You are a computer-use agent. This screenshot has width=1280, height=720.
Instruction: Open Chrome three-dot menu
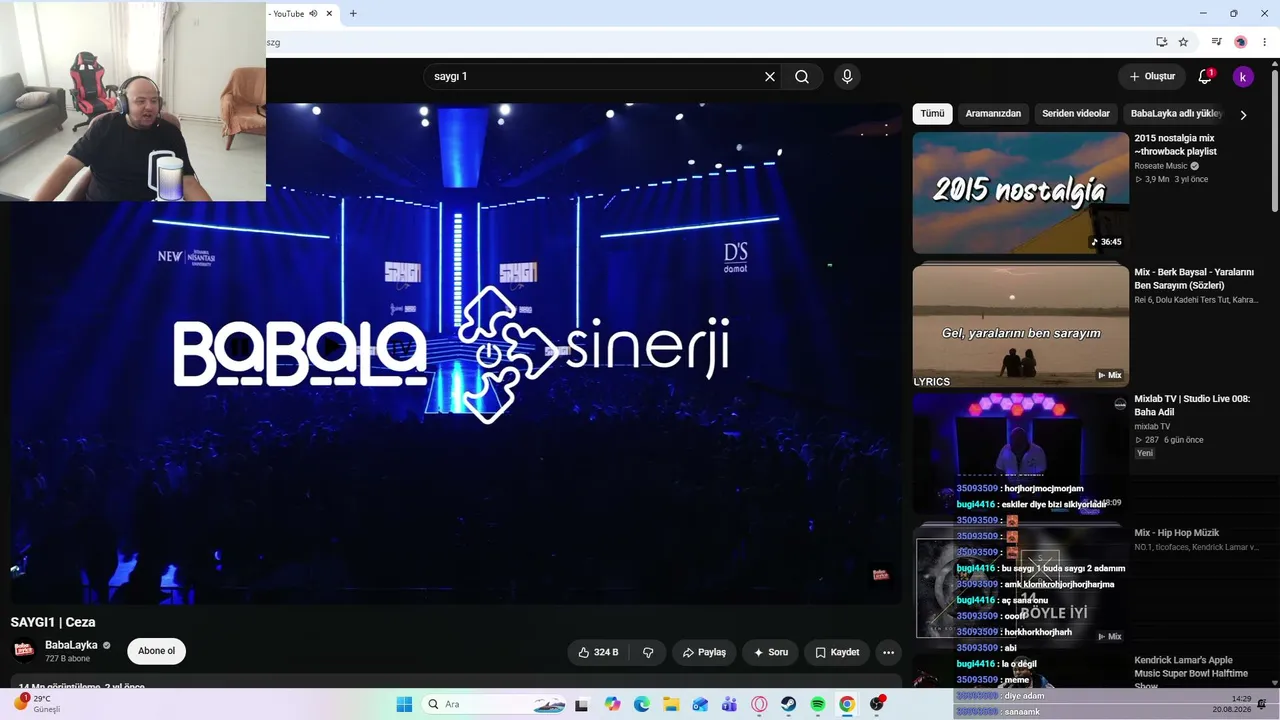[x=1265, y=42]
